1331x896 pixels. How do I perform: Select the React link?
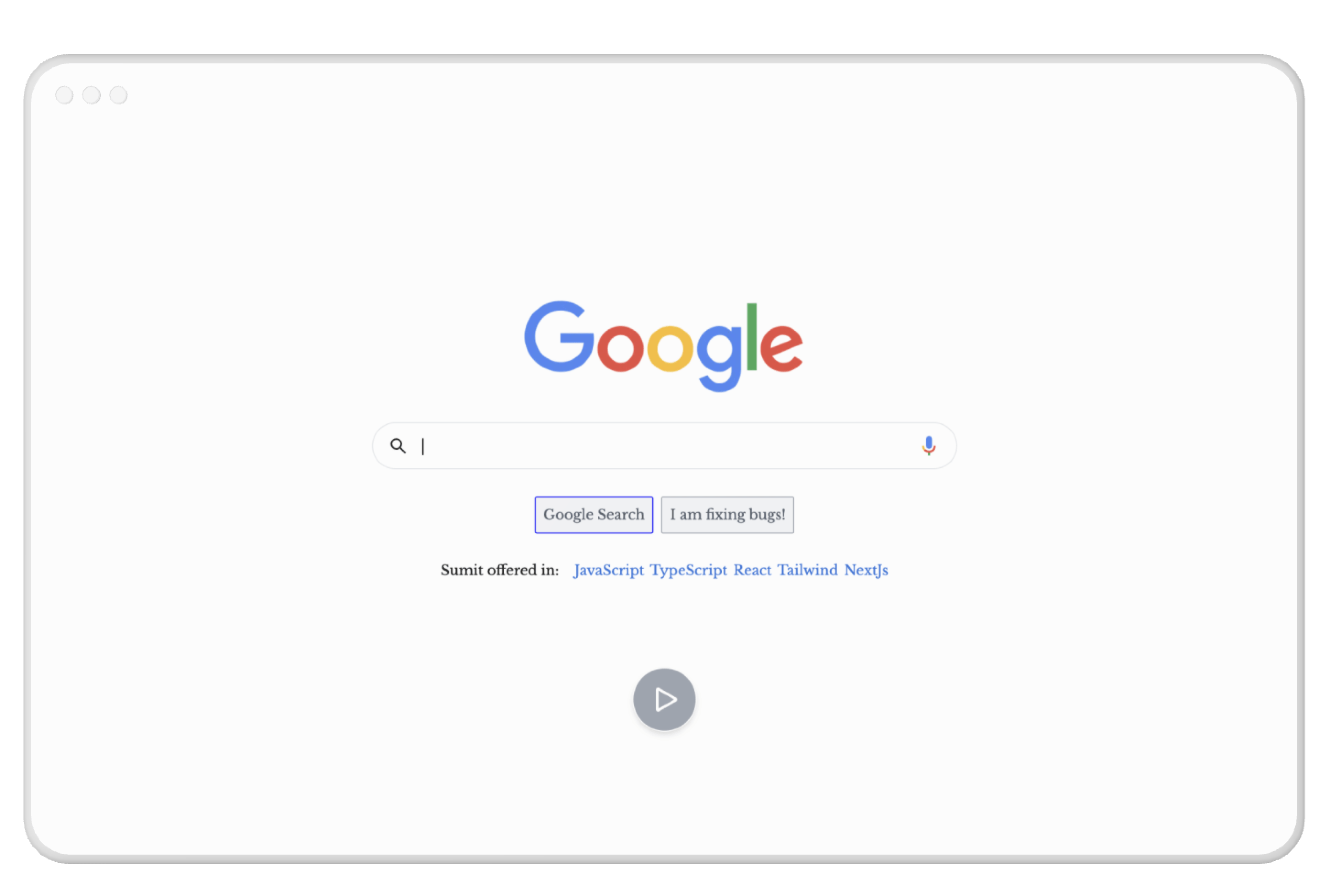(753, 570)
